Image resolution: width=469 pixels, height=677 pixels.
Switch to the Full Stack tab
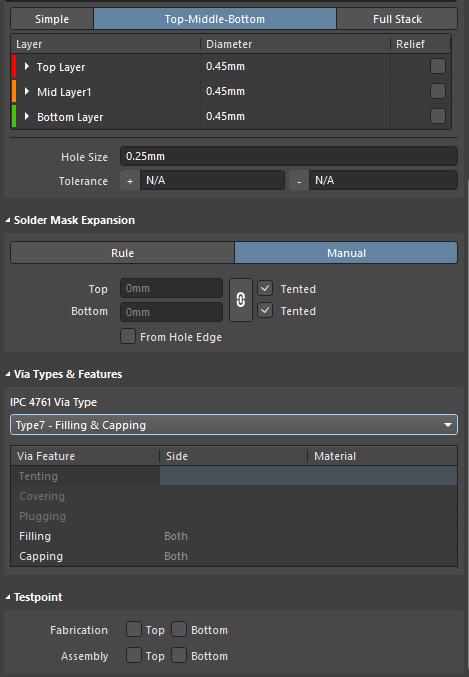tap(397, 19)
